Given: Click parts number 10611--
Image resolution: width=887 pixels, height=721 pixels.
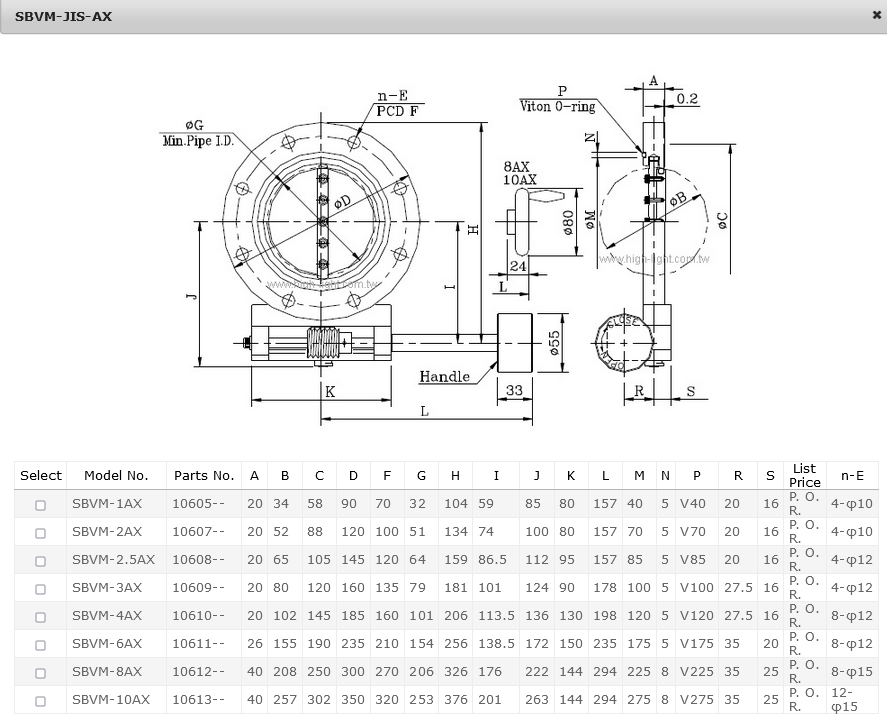Looking at the screenshot, I should coord(199,644).
